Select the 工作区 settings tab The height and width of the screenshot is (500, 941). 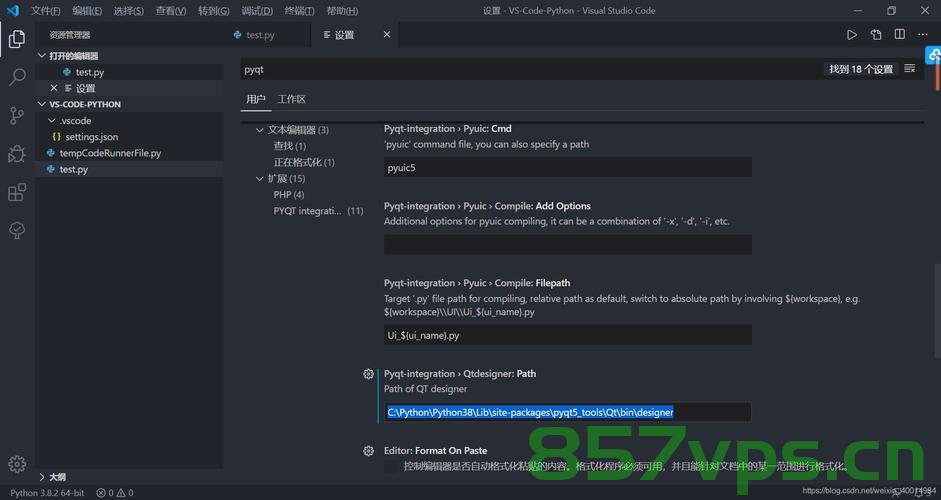pos(292,99)
